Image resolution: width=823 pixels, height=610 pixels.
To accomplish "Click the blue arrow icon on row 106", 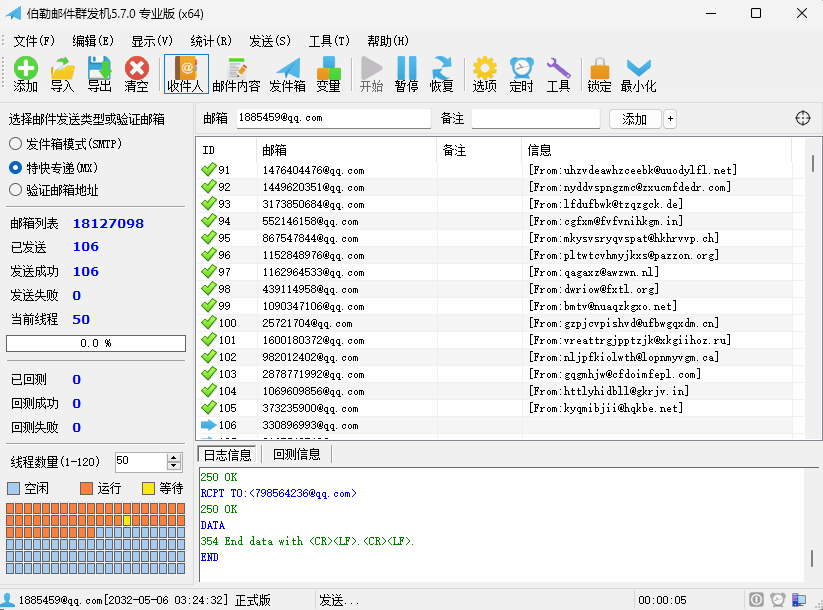I will (209, 425).
